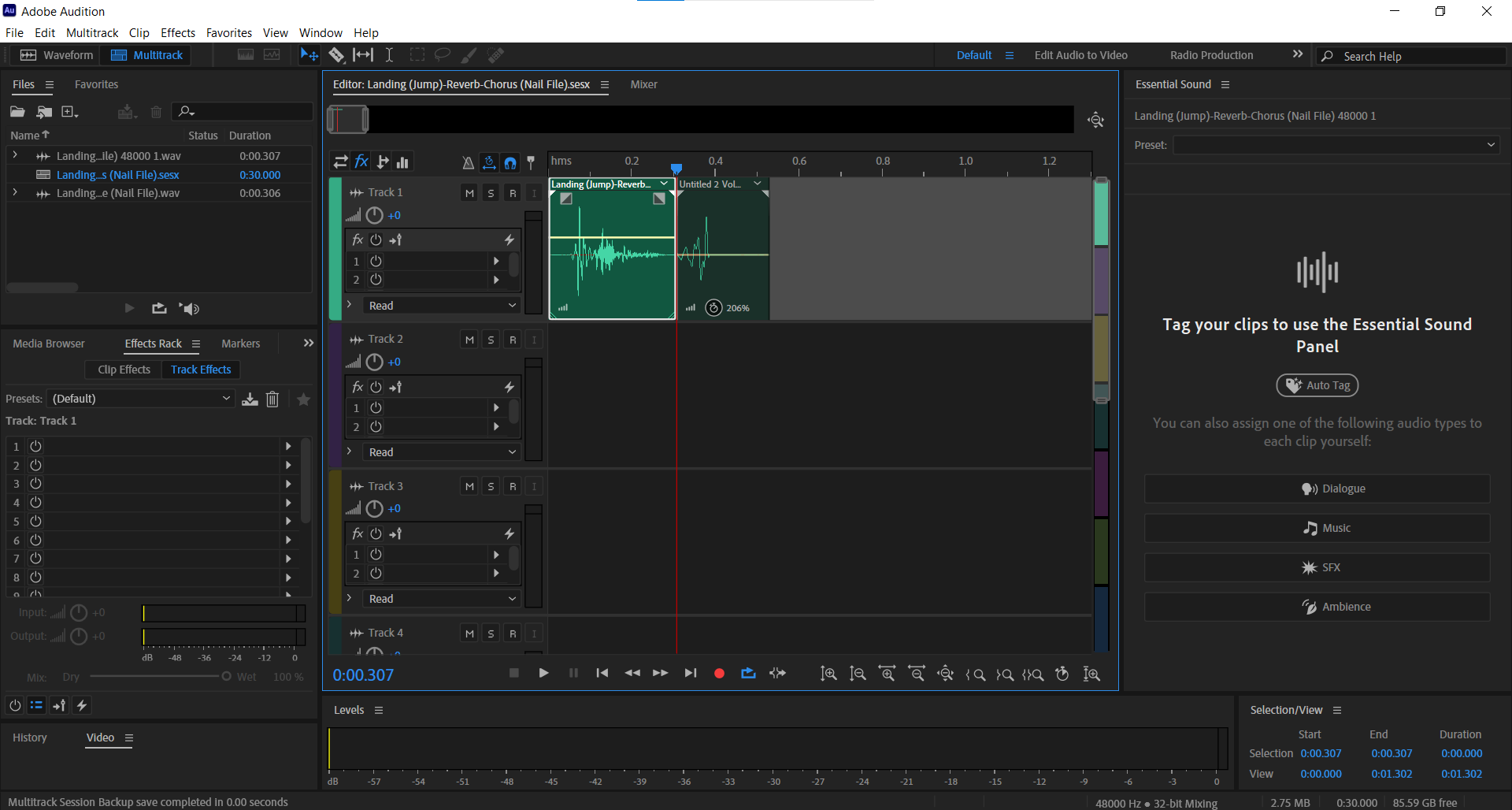Toggle power of effects rack slot 3
This screenshot has width=1512, height=810.
tap(35, 484)
